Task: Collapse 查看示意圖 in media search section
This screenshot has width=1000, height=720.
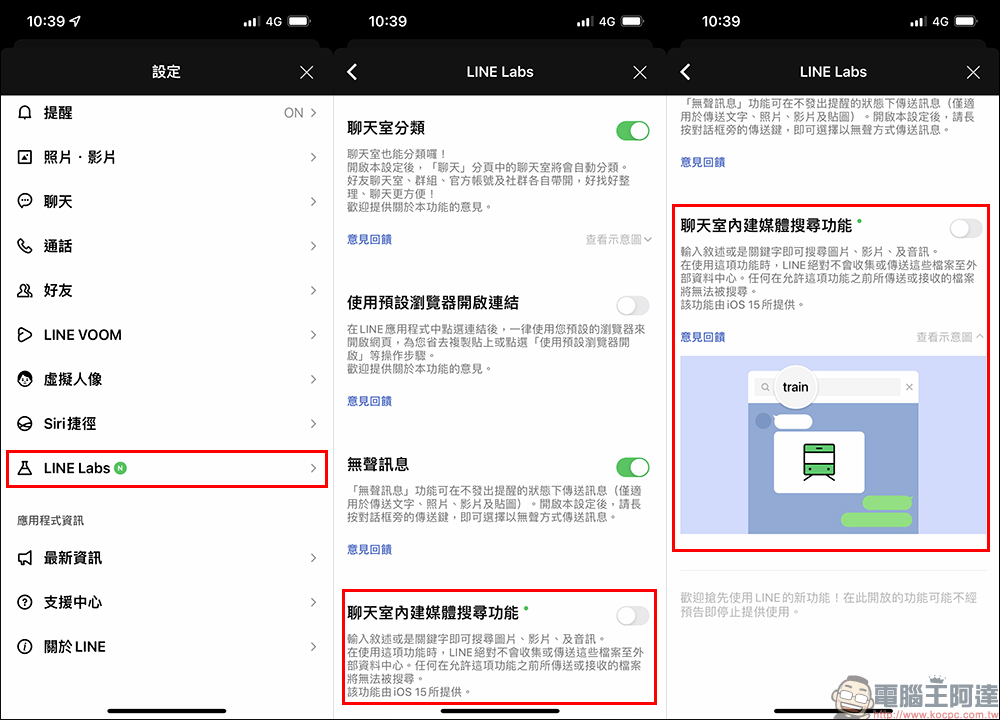Action: (x=950, y=337)
